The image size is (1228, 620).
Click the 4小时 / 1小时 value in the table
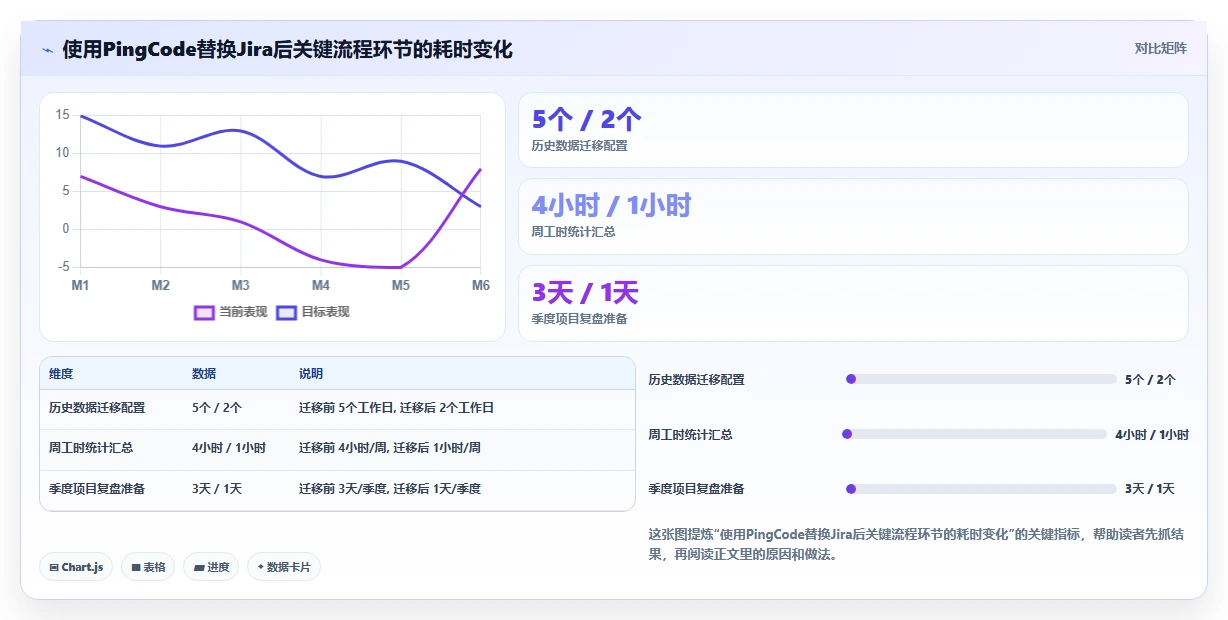click(229, 448)
